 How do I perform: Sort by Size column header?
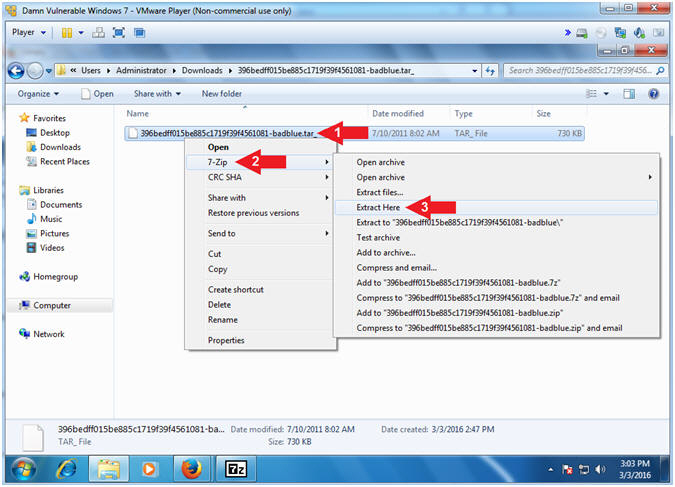tap(543, 114)
